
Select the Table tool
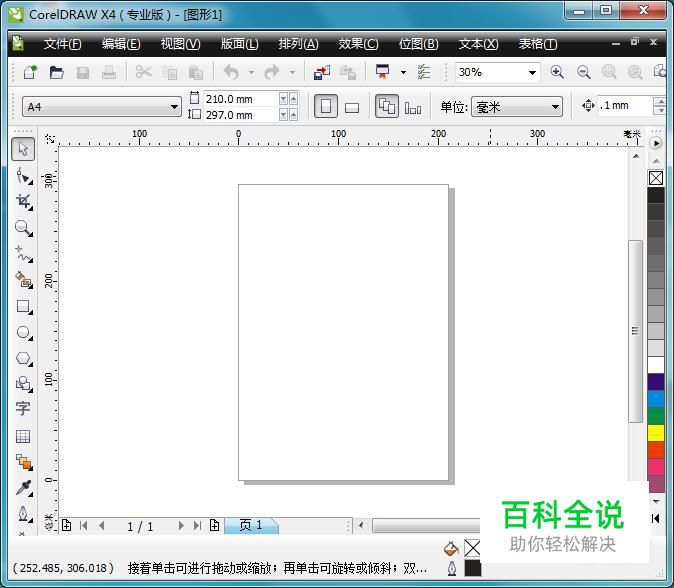pos(23,436)
